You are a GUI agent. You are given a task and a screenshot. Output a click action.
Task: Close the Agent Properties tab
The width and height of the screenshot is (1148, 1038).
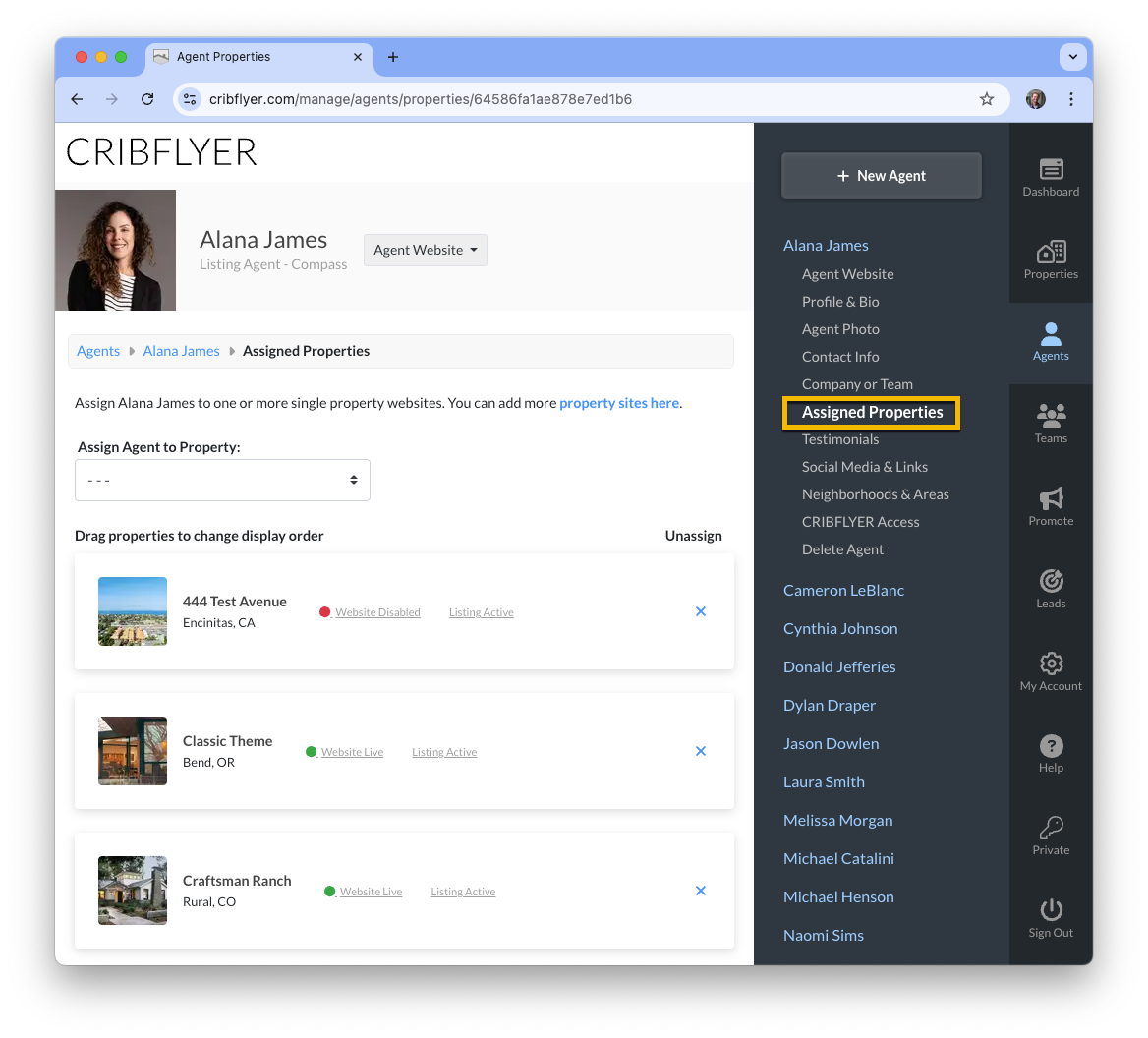[358, 57]
